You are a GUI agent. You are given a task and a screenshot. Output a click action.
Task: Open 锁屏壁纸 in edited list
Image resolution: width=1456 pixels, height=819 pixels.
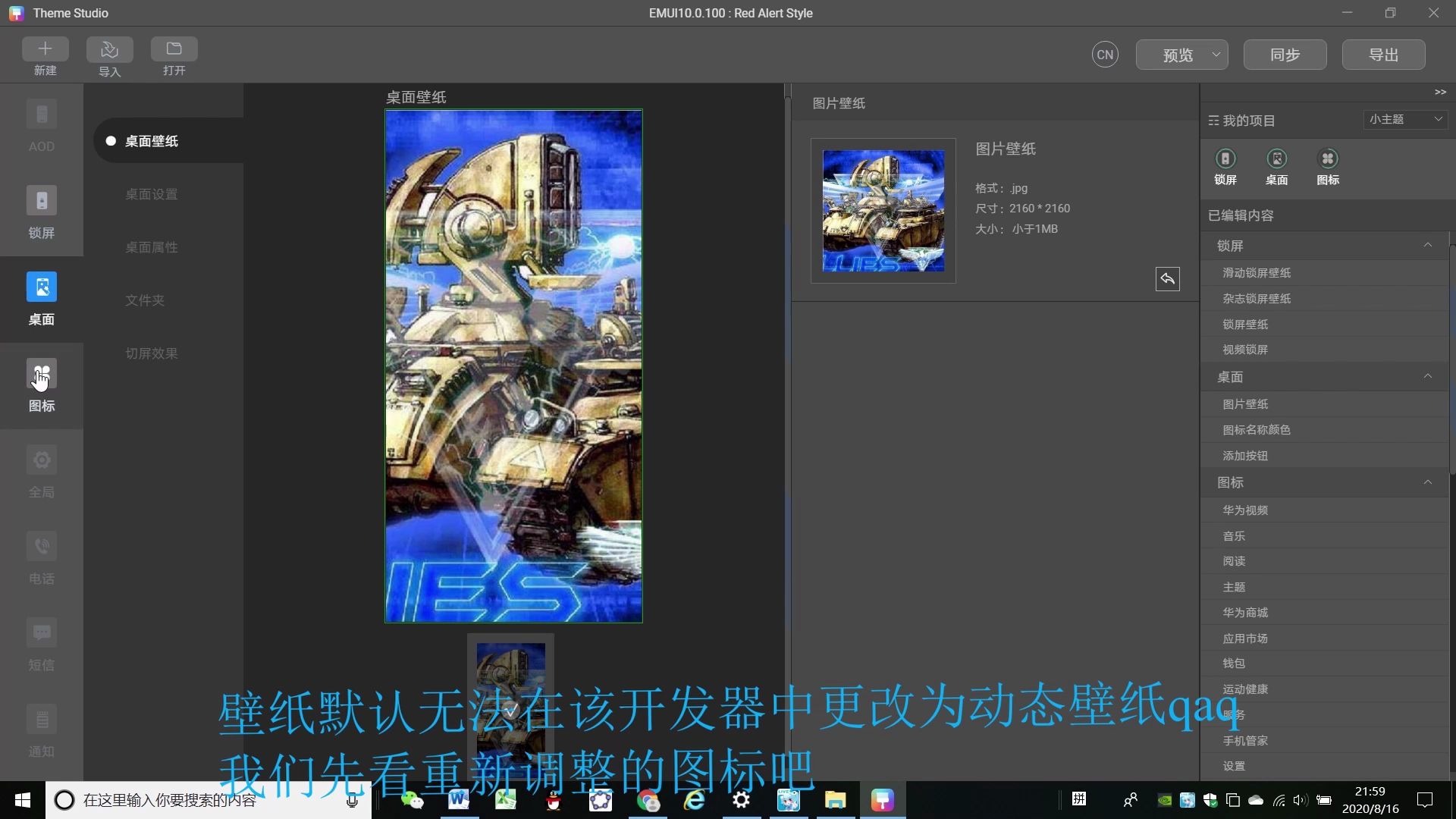coord(1324,325)
